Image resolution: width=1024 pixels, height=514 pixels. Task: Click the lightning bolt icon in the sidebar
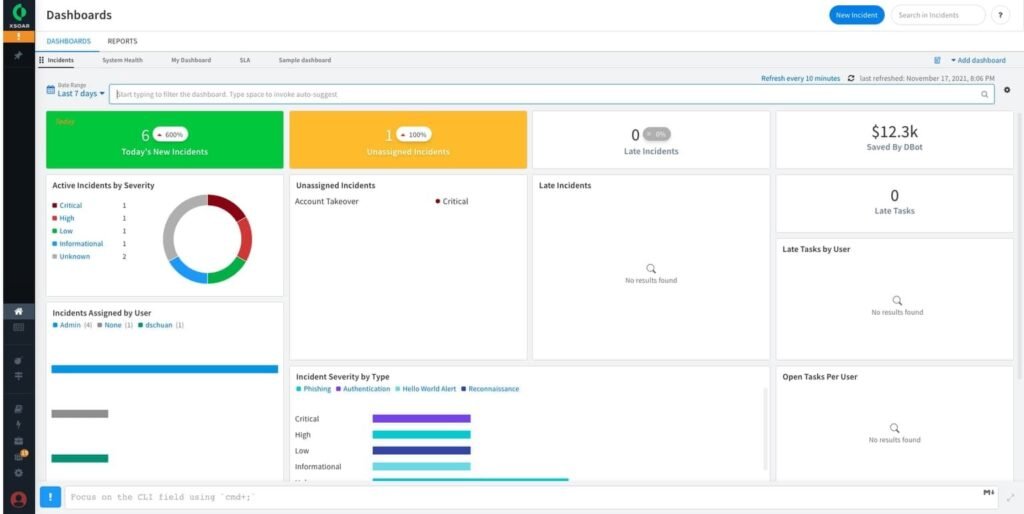tap(18, 424)
